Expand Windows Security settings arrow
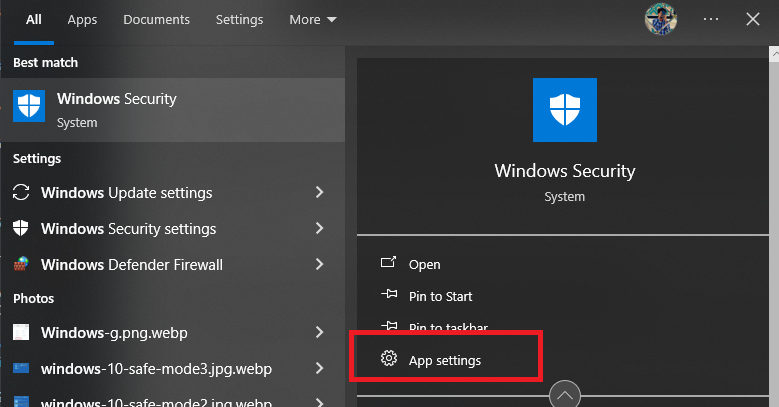This screenshot has height=407, width=779. tap(319, 229)
